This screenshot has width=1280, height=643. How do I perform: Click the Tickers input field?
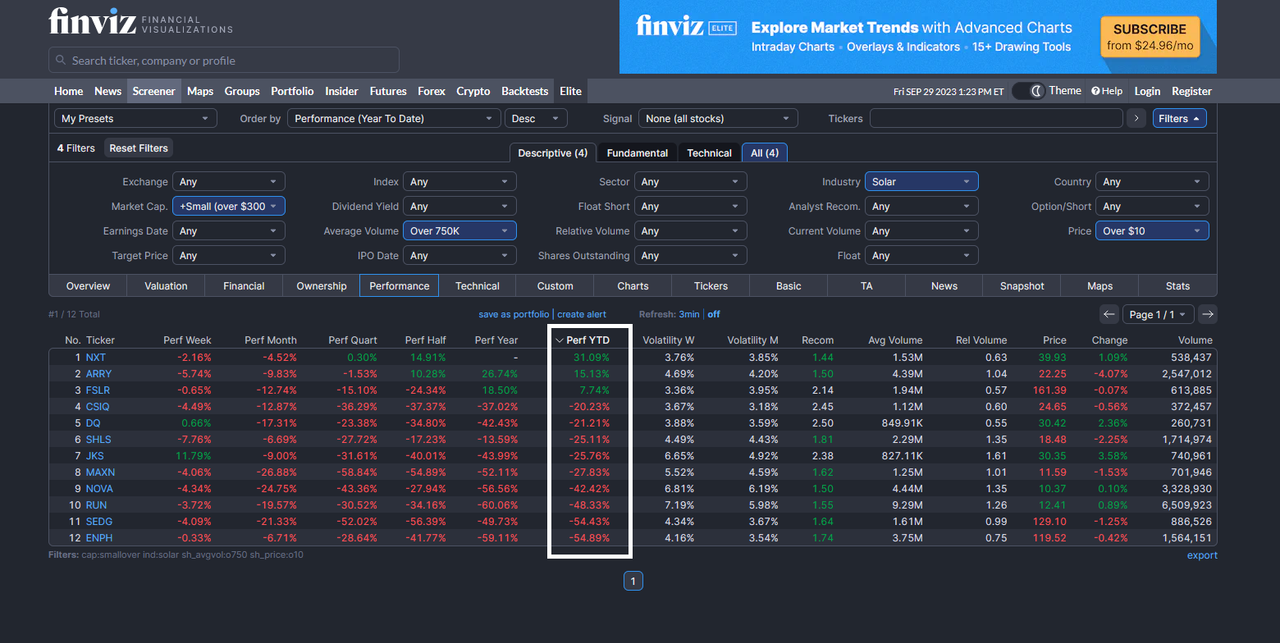click(996, 118)
